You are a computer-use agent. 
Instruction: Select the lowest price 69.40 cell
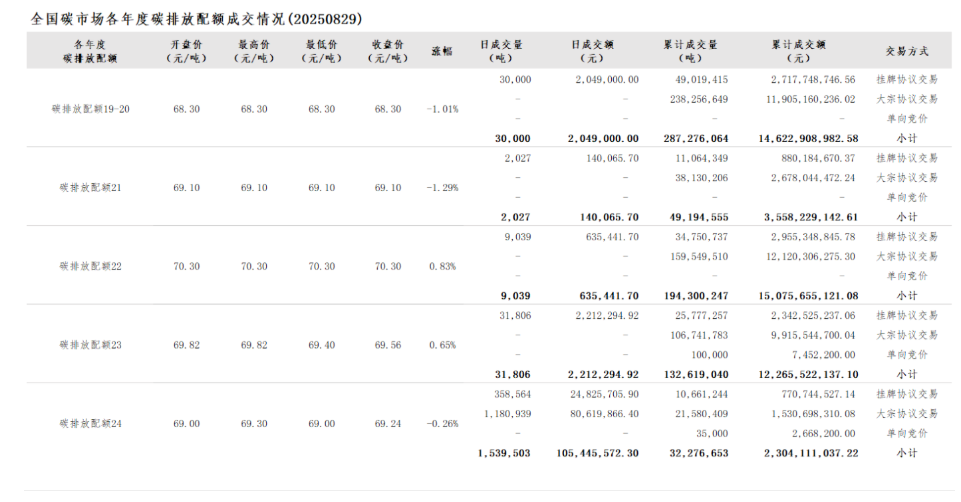tap(321, 345)
